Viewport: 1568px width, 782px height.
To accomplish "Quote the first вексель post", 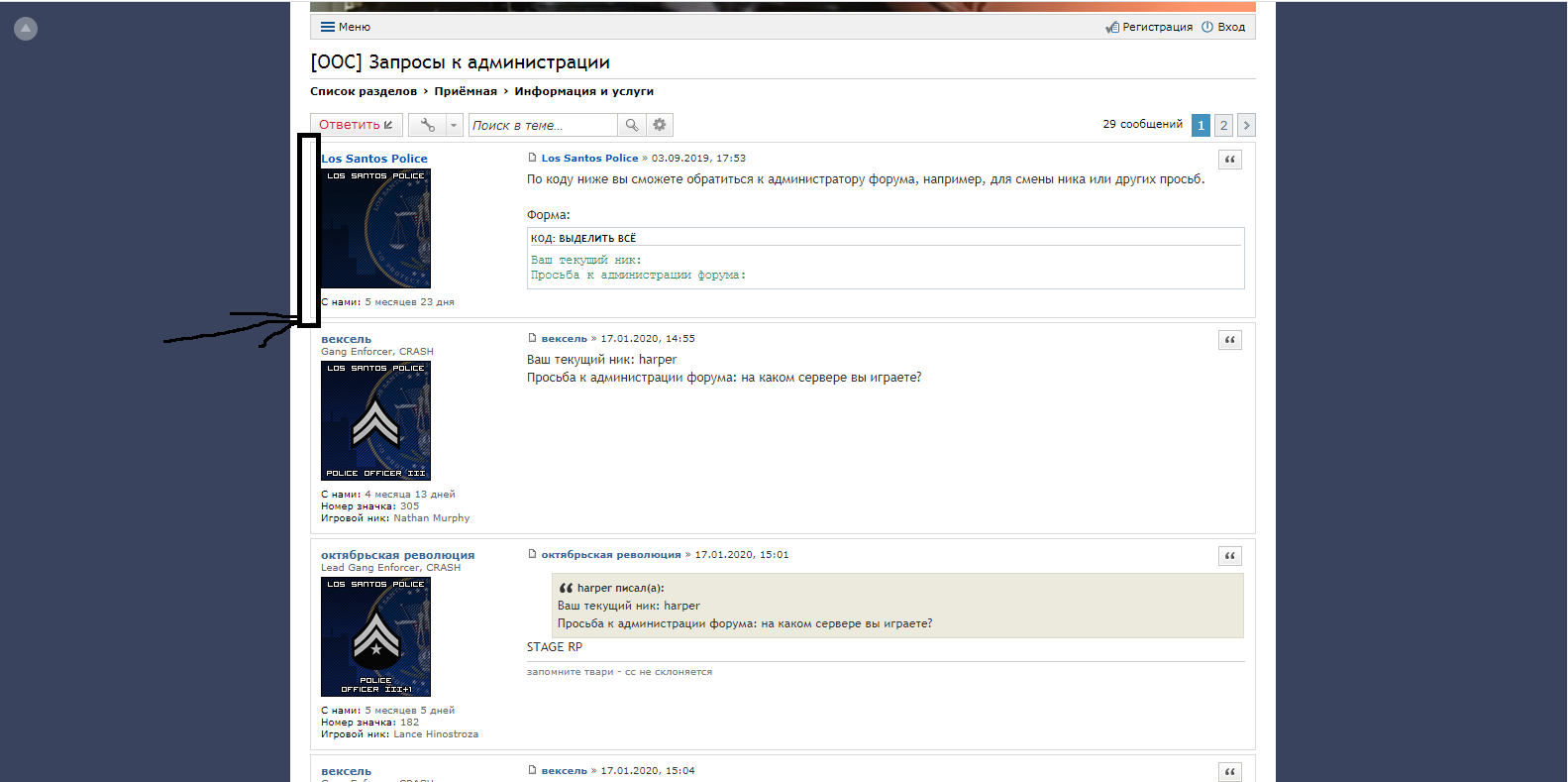I will 1229,340.
